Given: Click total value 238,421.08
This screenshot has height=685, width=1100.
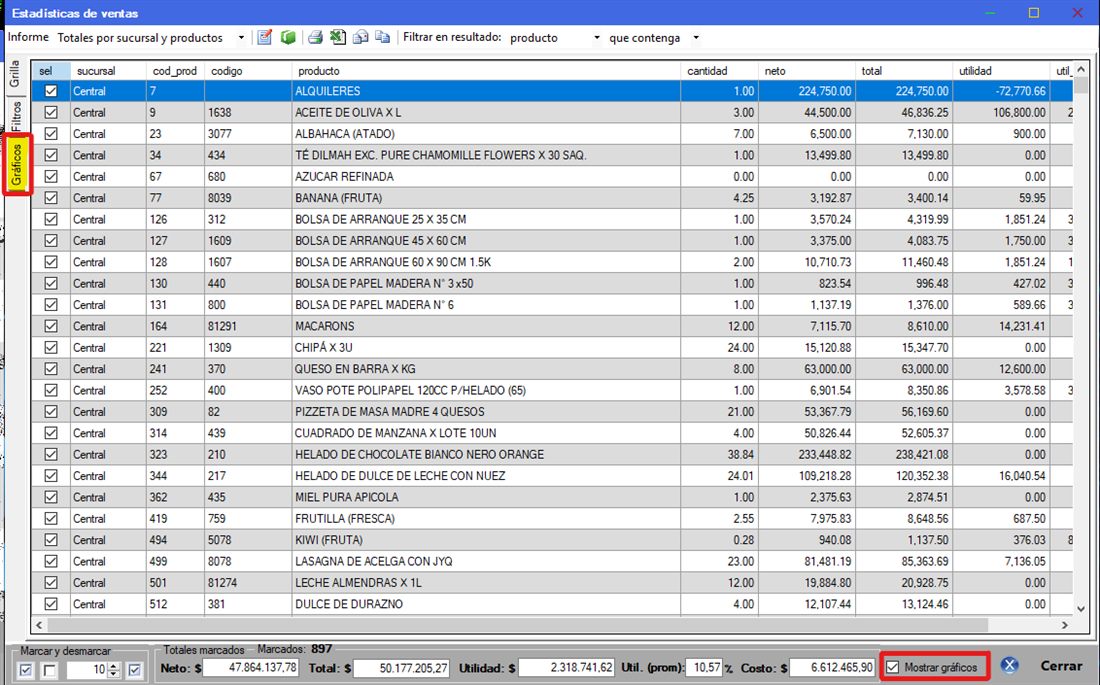Looking at the screenshot, I should [x=904, y=454].
